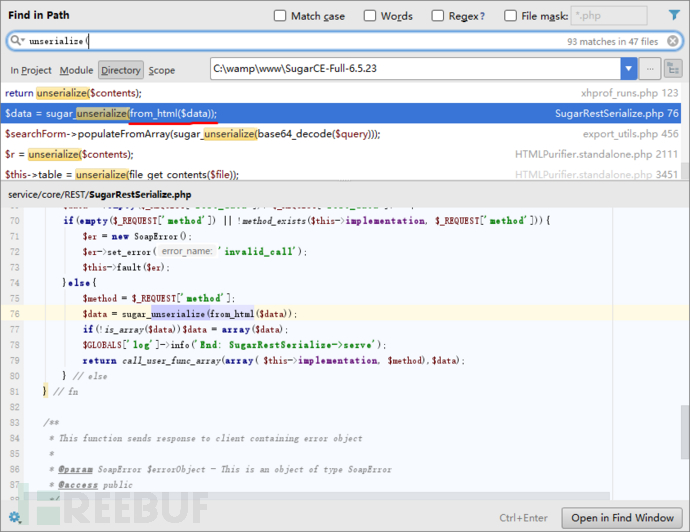Enable Match case checkbox
Viewport: 690px width, 532px height.
[x=280, y=16]
